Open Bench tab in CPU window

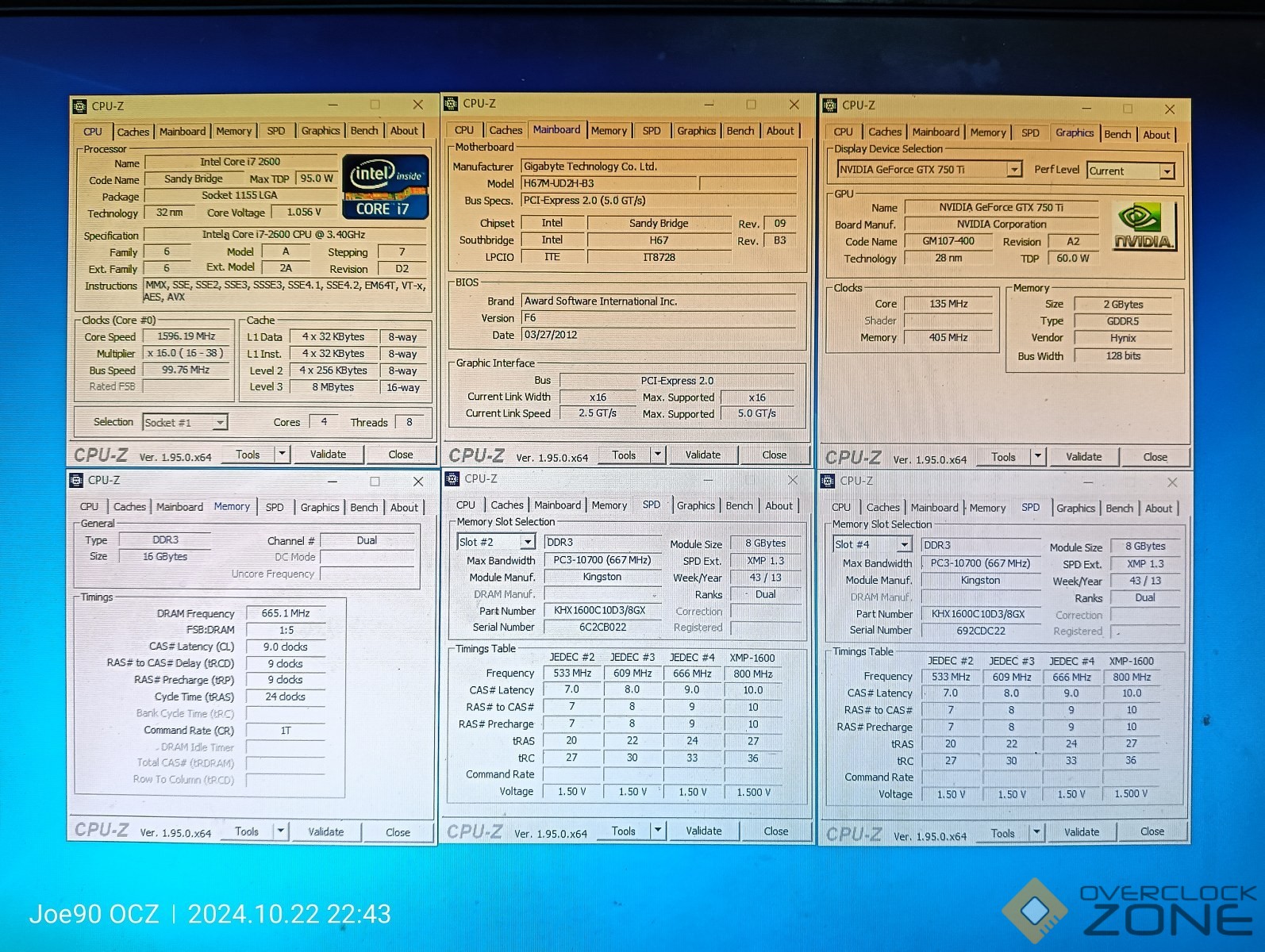tap(364, 131)
